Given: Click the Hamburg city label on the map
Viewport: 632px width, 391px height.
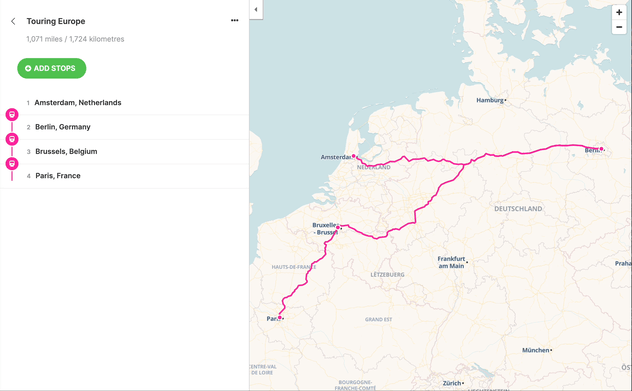Looking at the screenshot, I should (x=490, y=100).
